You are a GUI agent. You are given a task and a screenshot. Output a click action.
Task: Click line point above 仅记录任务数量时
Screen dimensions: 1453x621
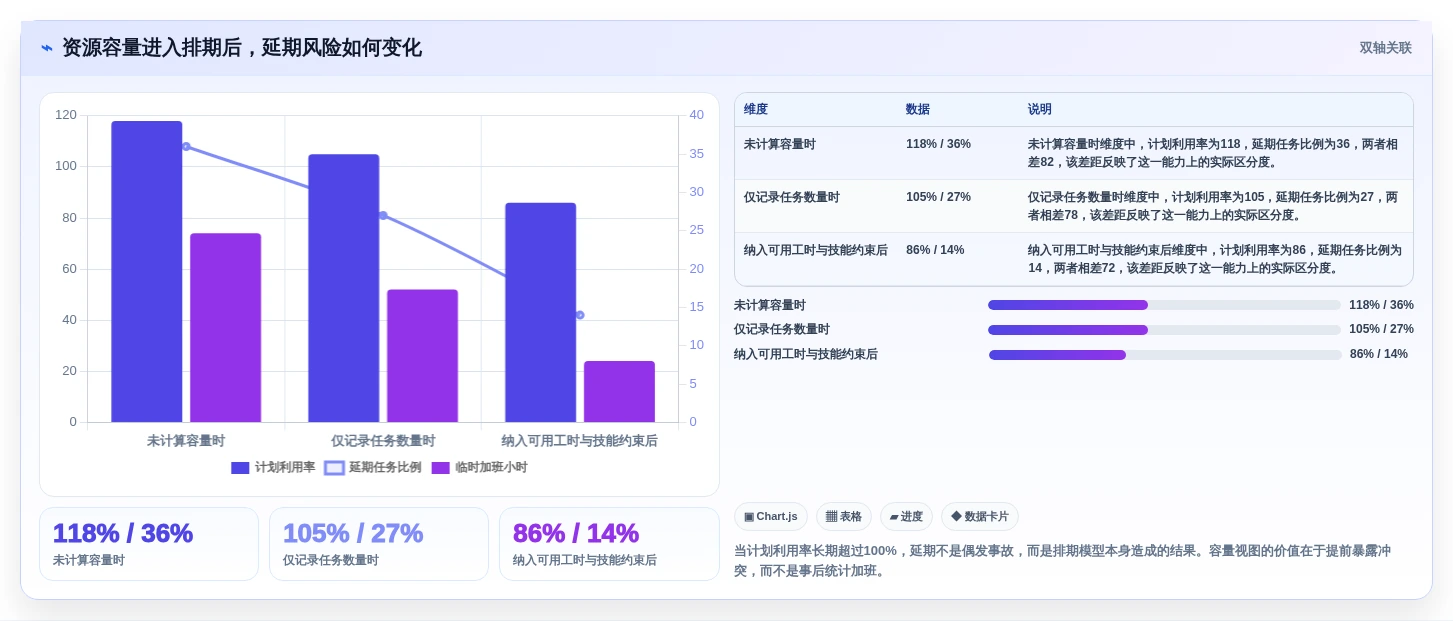coord(383,215)
